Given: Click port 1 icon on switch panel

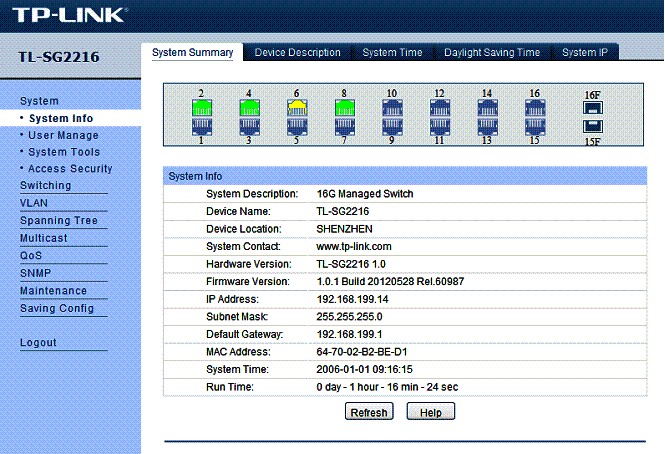Looking at the screenshot, I should pyautogui.click(x=202, y=126).
